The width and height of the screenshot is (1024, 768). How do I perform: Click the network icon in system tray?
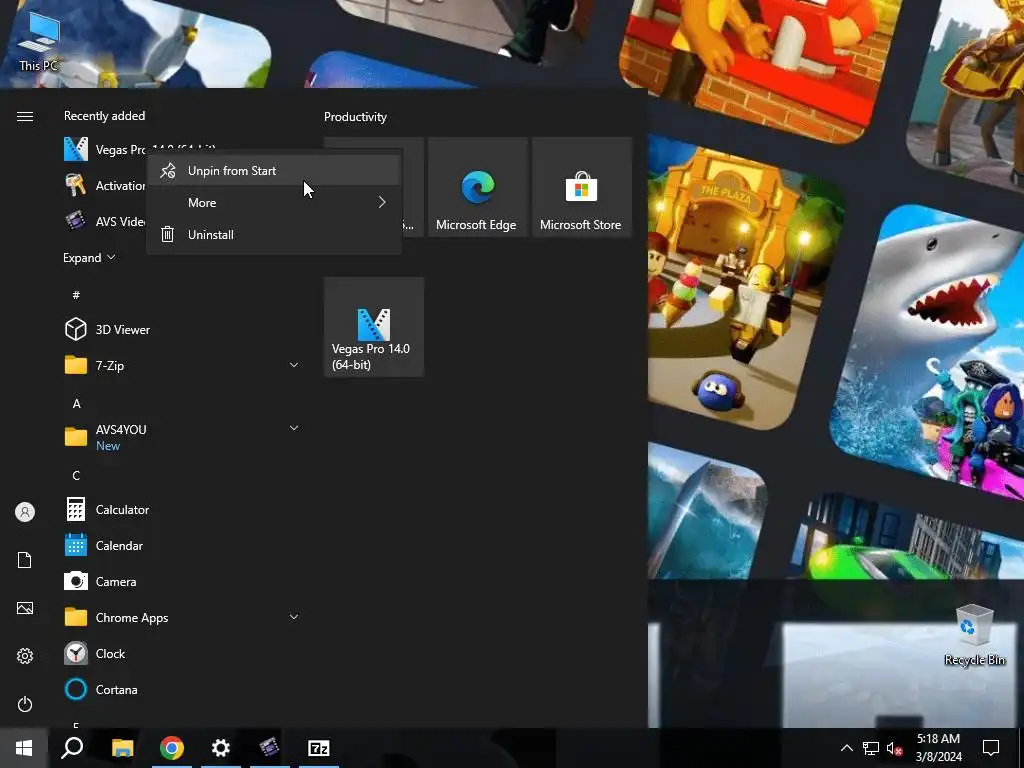(x=871, y=748)
